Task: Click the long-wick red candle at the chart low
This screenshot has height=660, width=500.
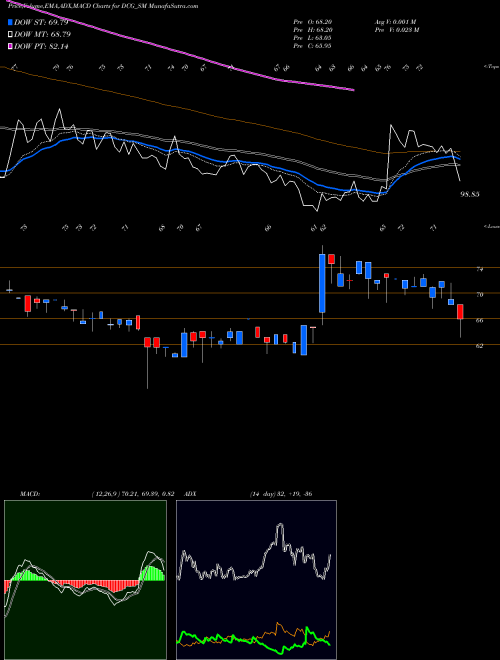Action: (x=147, y=342)
